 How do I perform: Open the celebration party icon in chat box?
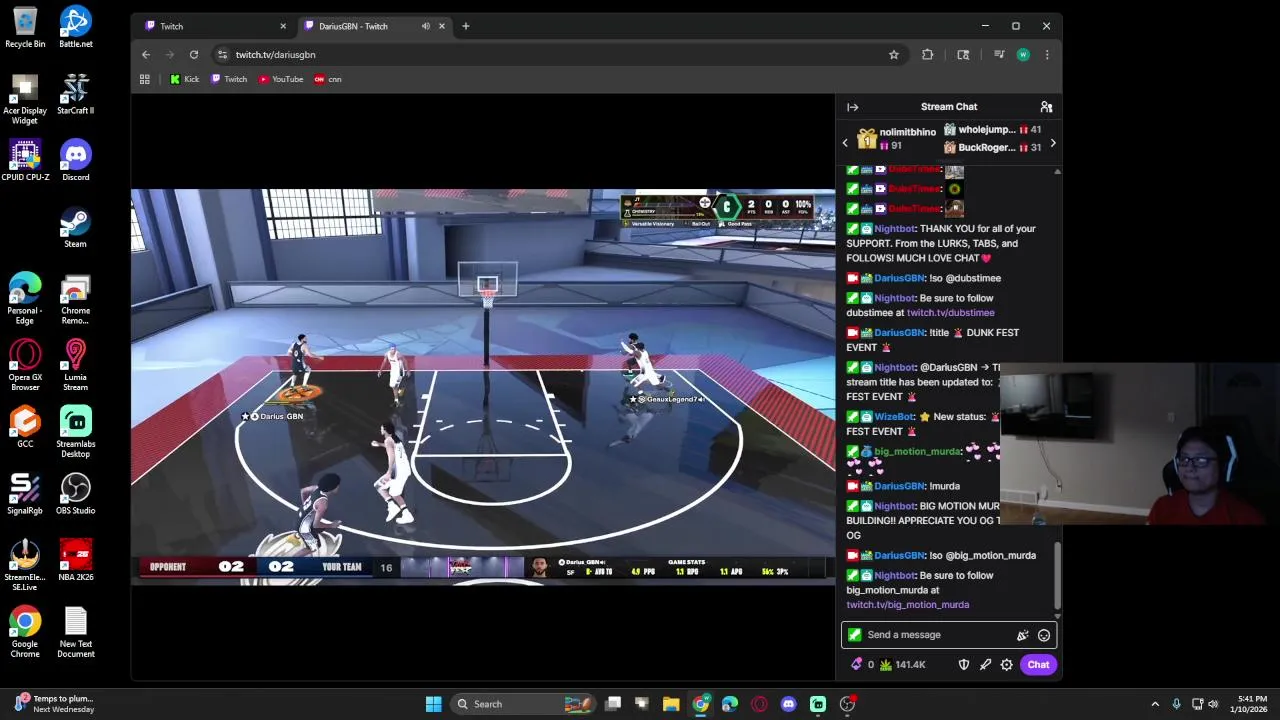(x=1022, y=635)
